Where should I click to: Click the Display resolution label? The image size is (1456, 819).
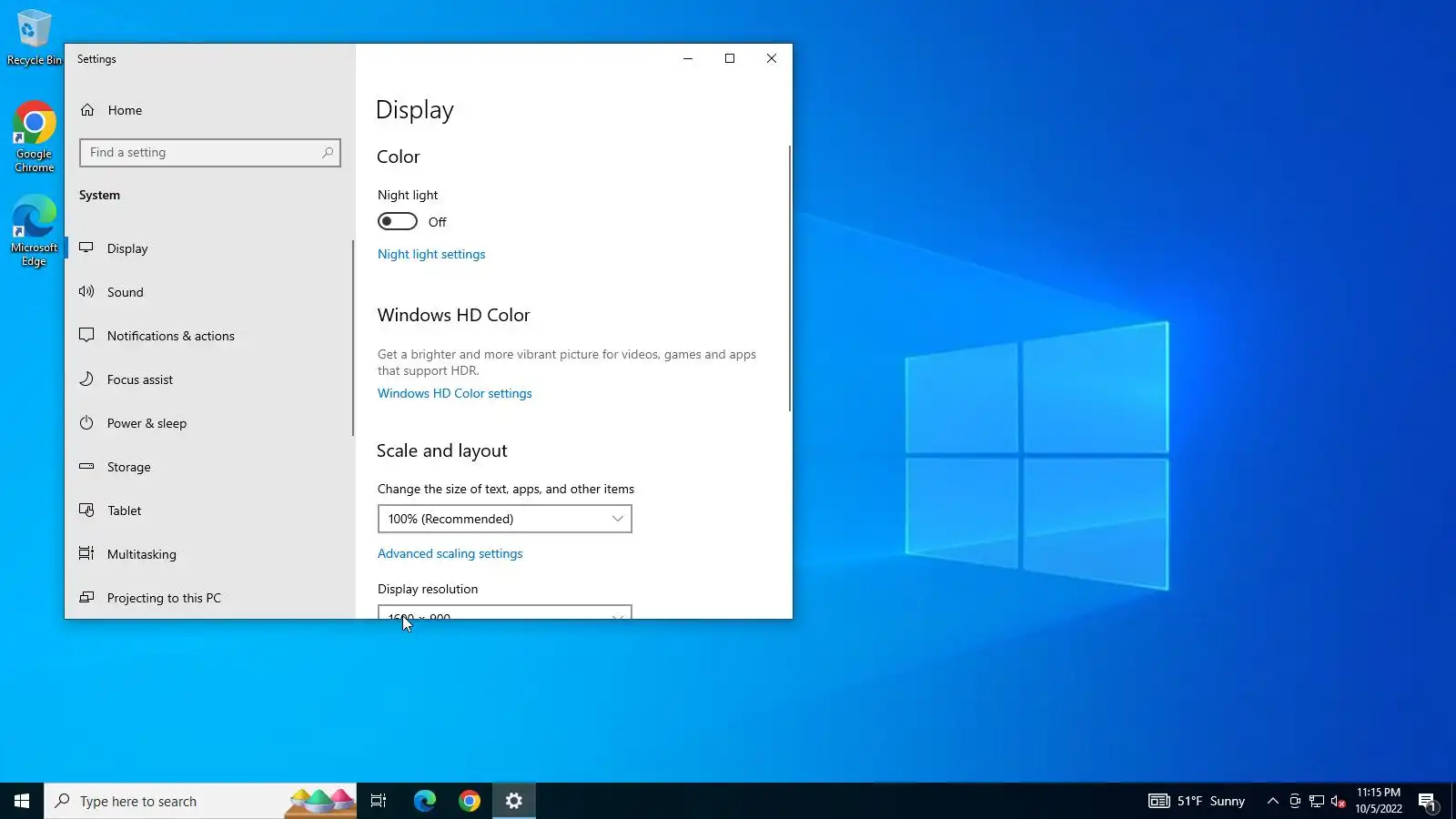(428, 589)
